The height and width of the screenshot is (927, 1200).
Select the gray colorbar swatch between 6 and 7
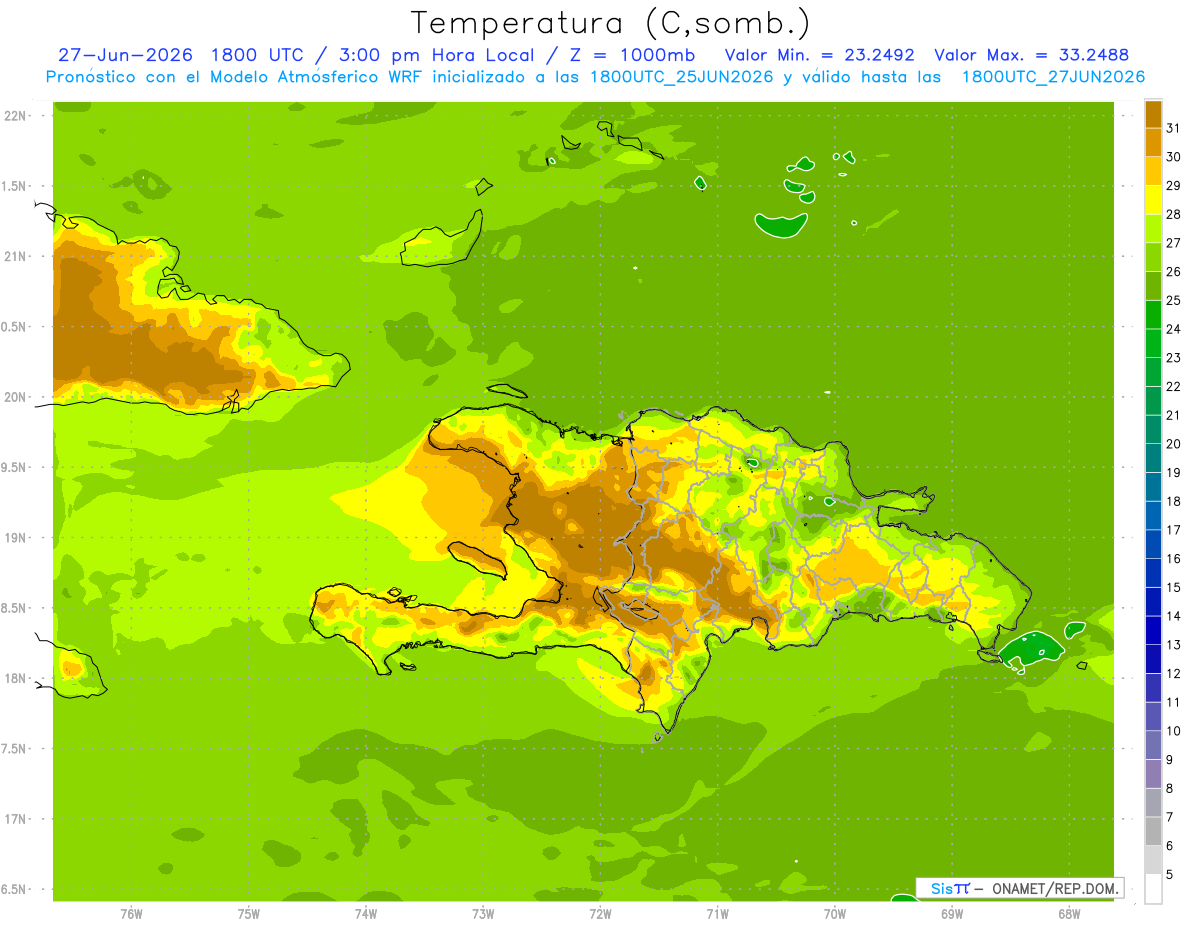(x=1153, y=831)
